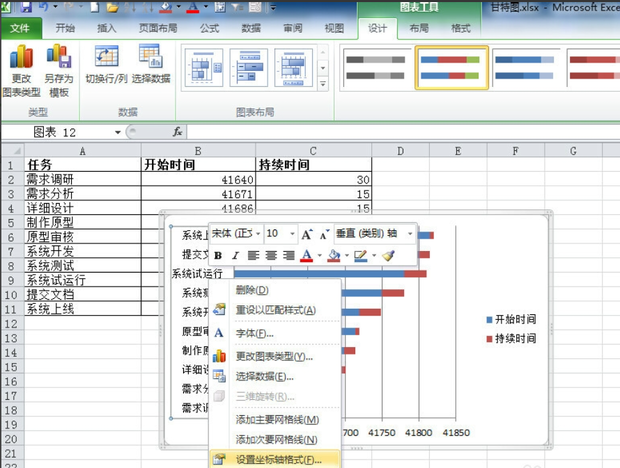Choose the third chart layout thumbnail
This screenshot has width=620, height=468.
293,68
